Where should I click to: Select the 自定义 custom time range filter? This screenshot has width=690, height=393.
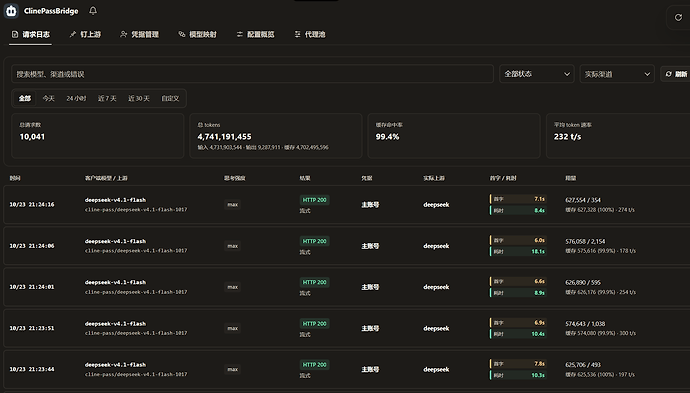[x=170, y=98]
